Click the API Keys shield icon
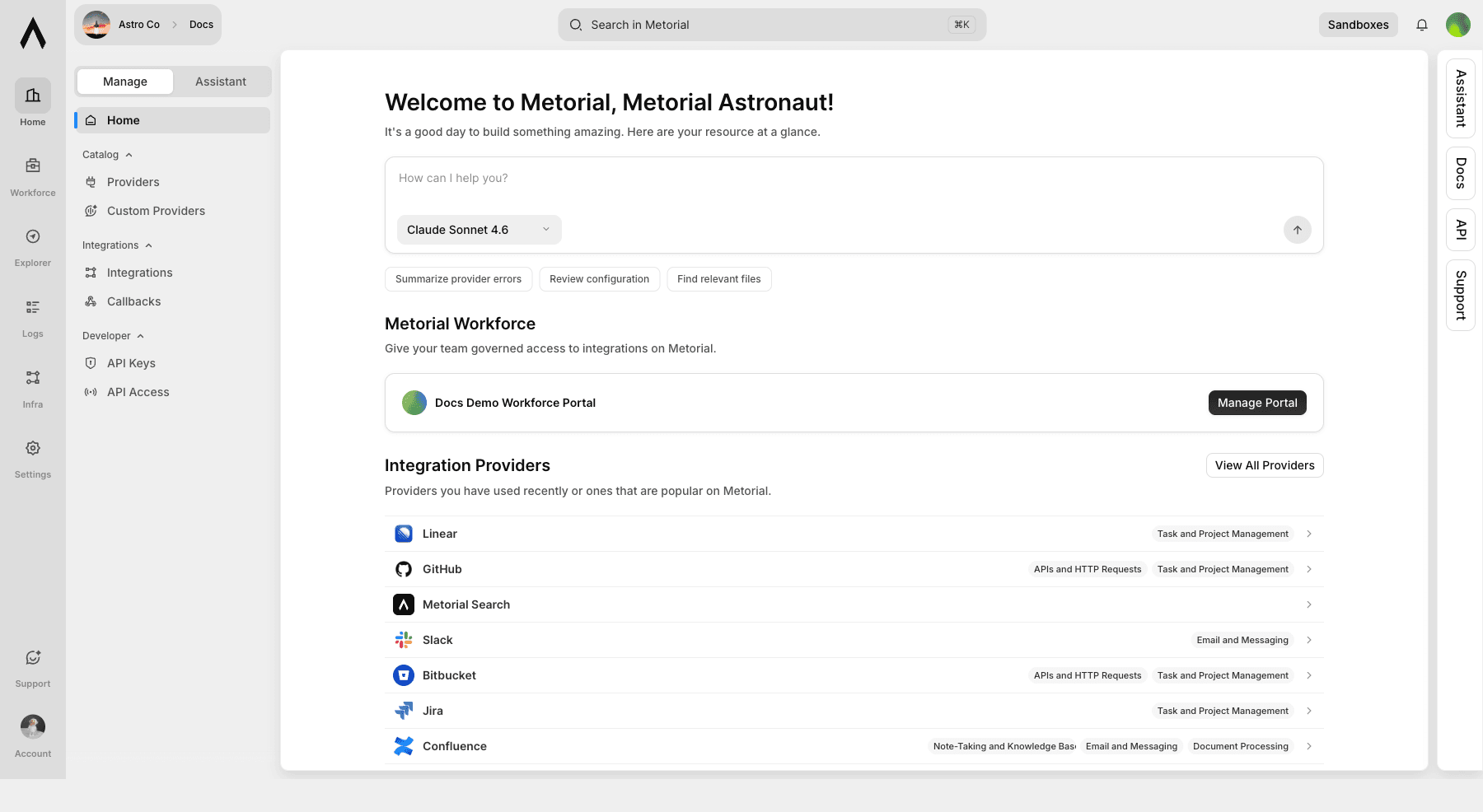 (91, 363)
